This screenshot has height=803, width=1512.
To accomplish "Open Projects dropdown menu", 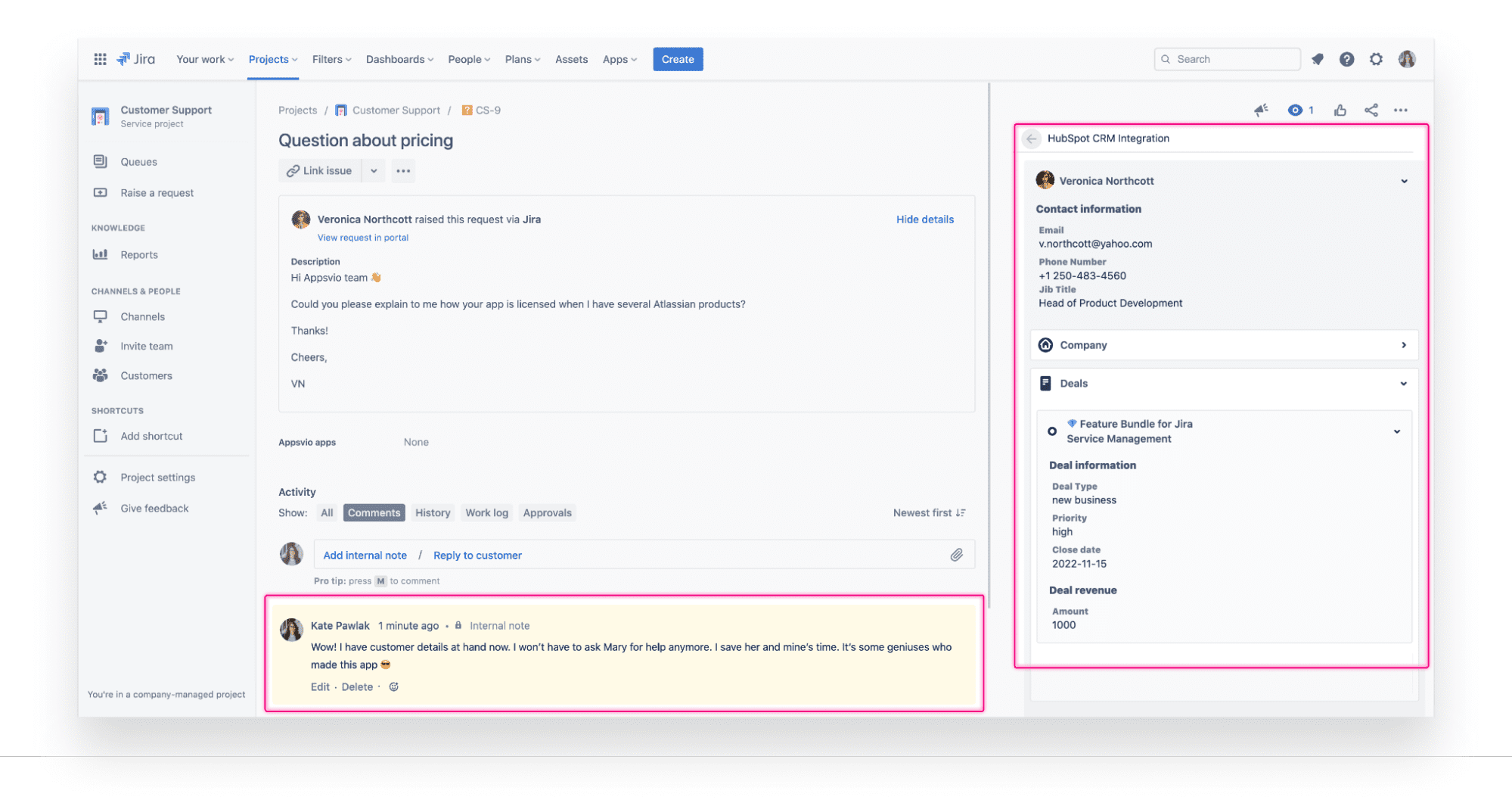I will coord(273,59).
